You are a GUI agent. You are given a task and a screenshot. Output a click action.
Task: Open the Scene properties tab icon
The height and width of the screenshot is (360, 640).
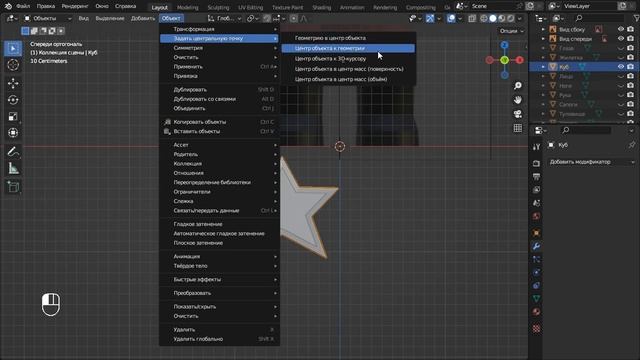pyautogui.click(x=536, y=203)
